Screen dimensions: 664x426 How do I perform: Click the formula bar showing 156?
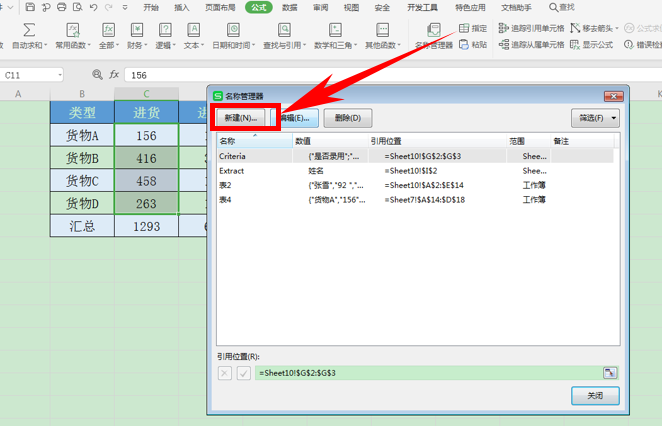click(393, 75)
